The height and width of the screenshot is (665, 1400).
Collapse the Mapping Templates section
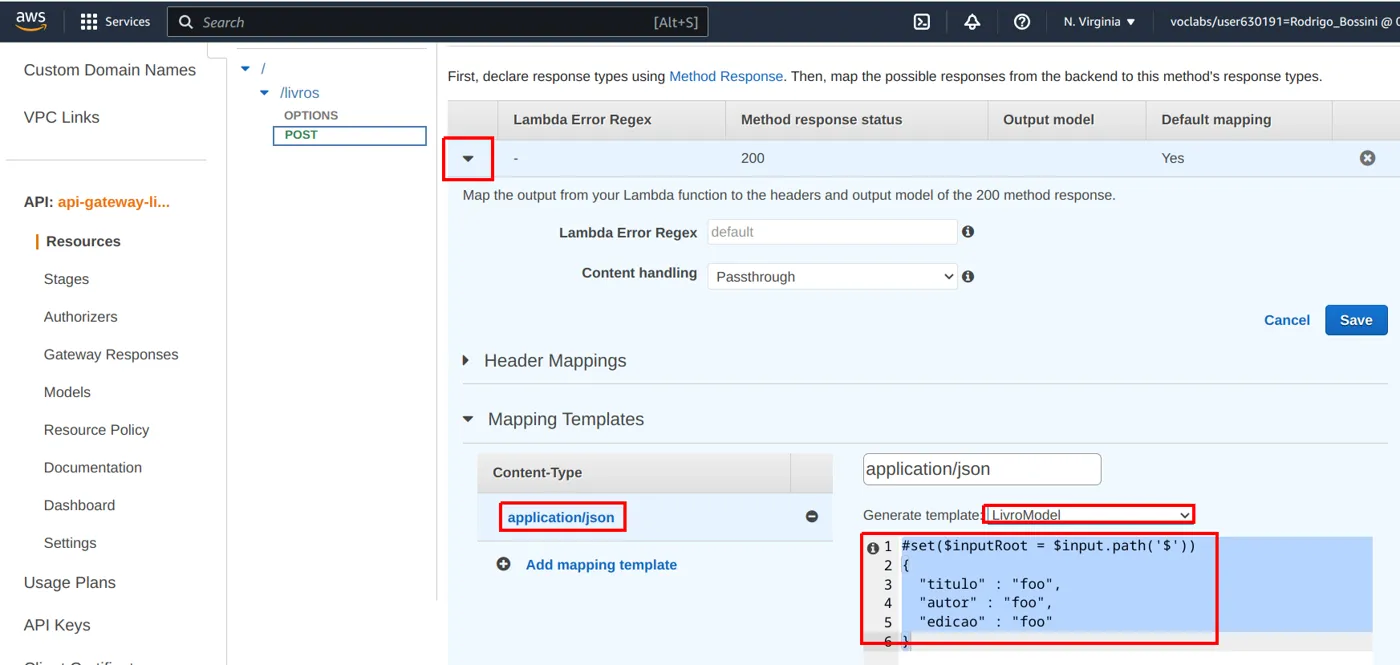coord(468,419)
